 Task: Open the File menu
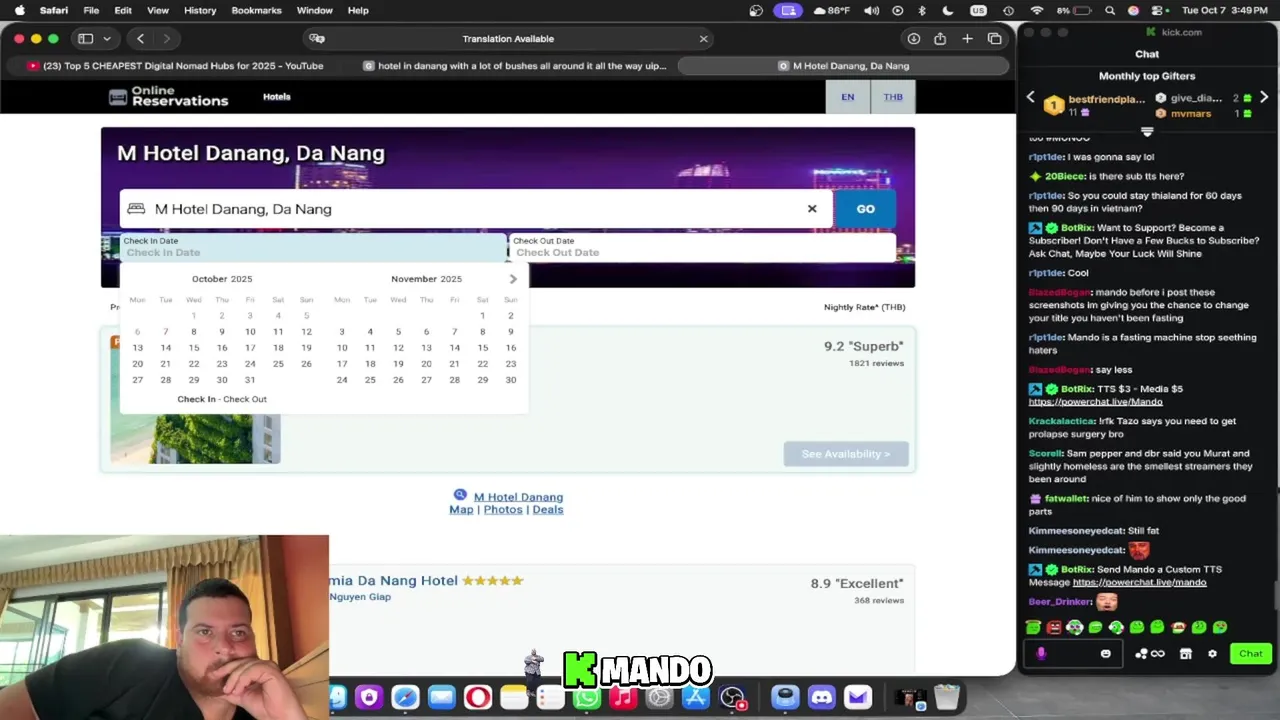(x=91, y=10)
